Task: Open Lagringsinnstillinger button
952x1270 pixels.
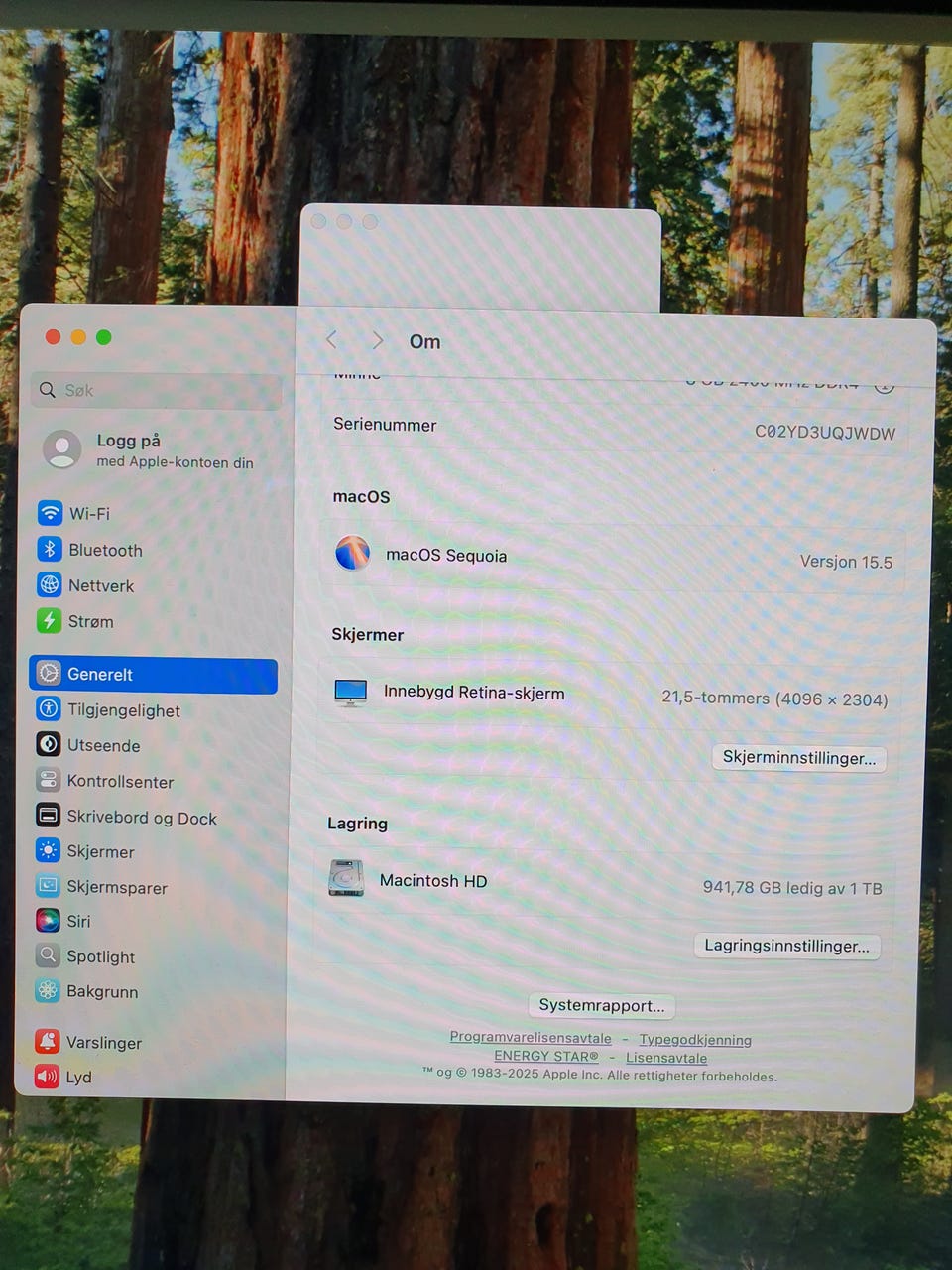Action: click(x=786, y=946)
